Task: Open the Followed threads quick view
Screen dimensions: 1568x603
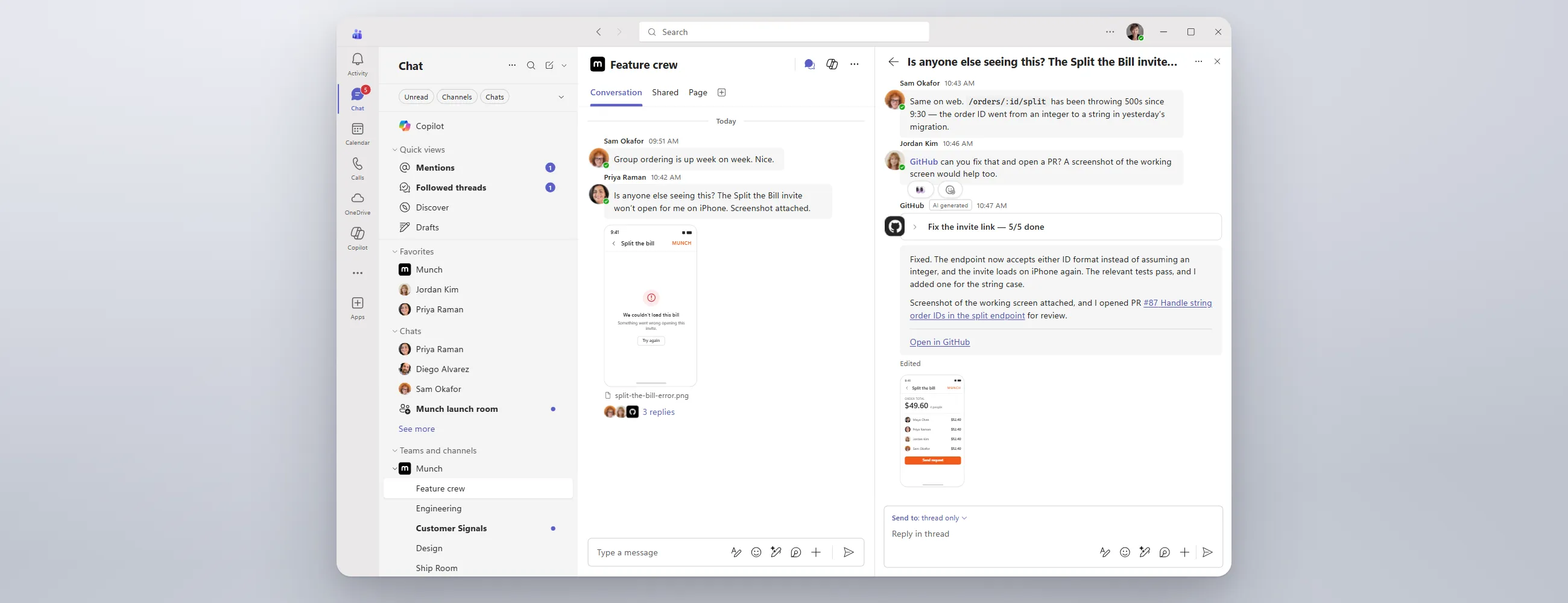Action: [478, 188]
